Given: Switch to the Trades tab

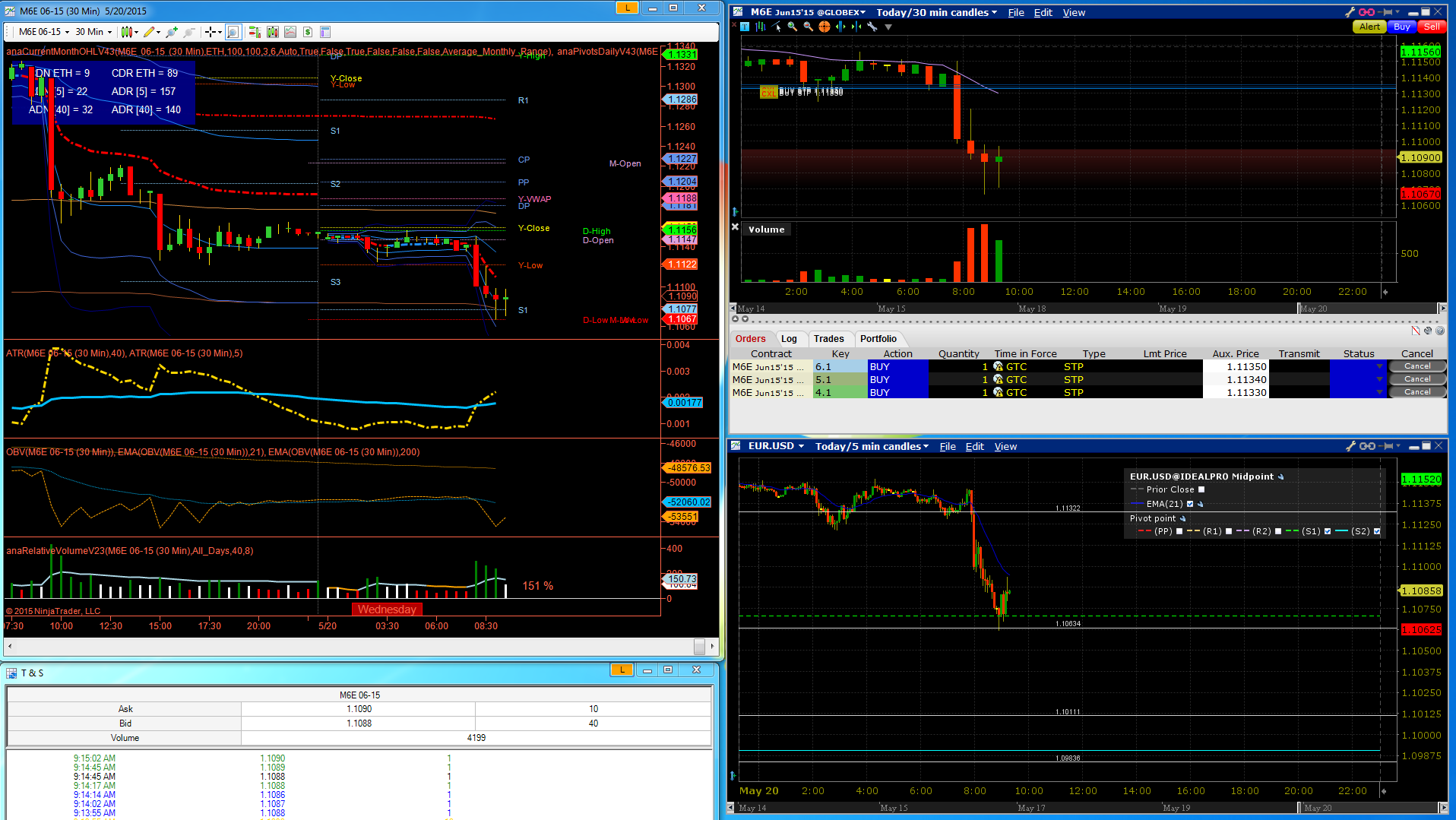Looking at the screenshot, I should tap(828, 339).
